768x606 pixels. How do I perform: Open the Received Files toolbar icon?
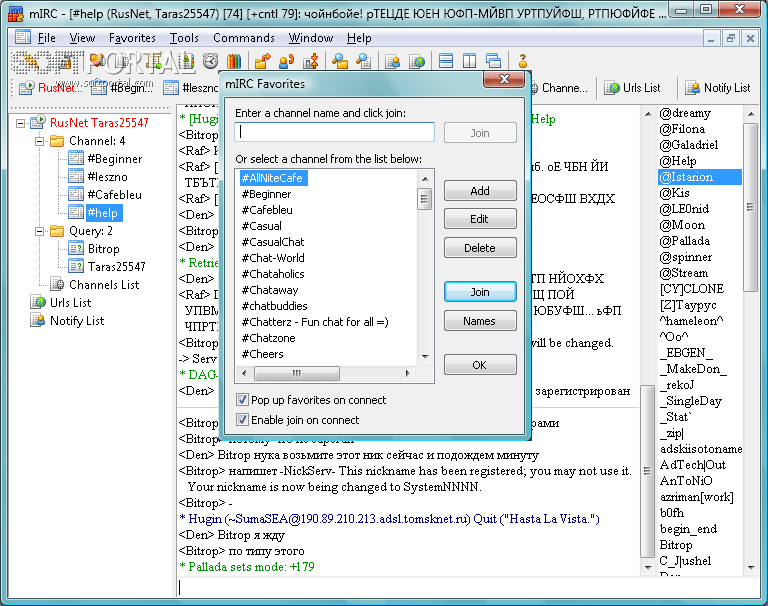pos(340,61)
